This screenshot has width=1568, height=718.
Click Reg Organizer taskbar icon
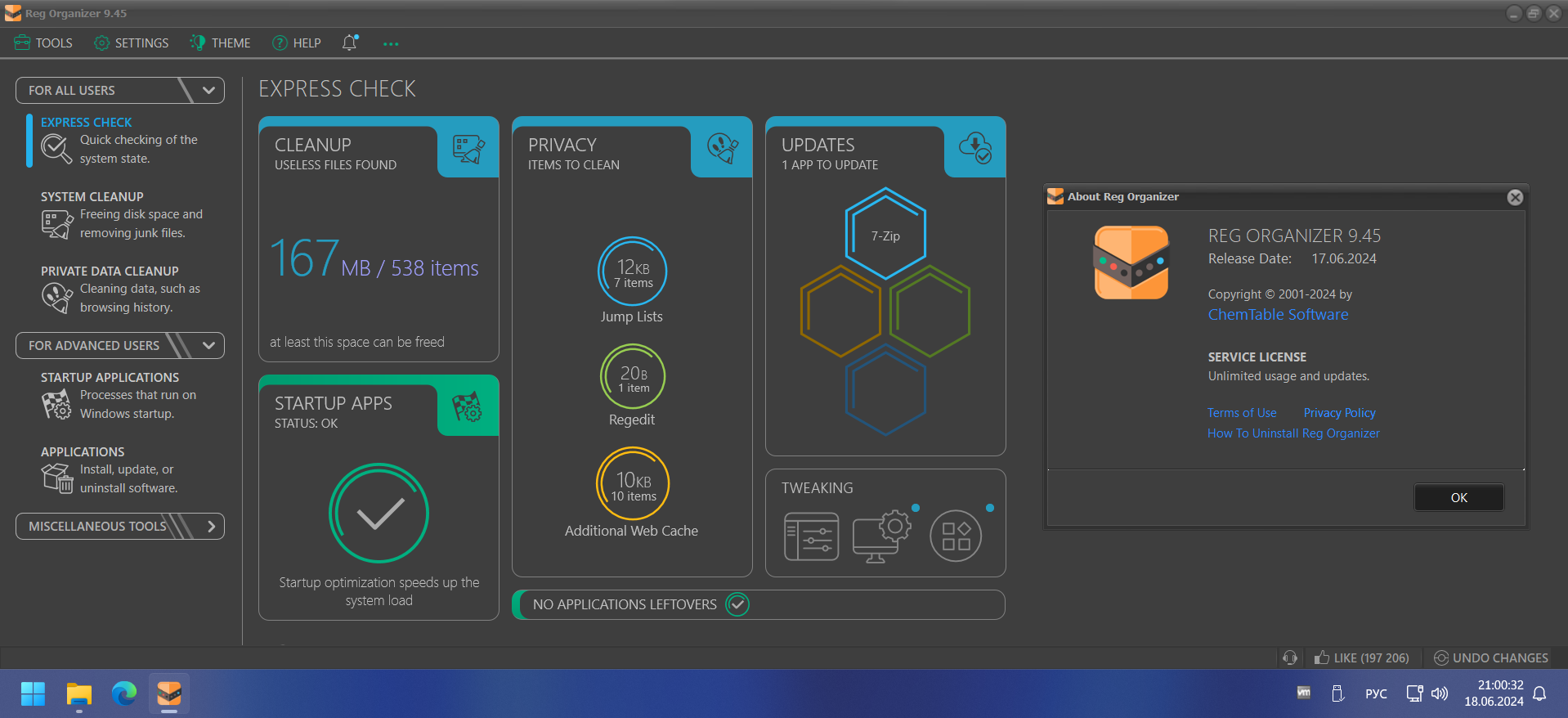(x=169, y=694)
